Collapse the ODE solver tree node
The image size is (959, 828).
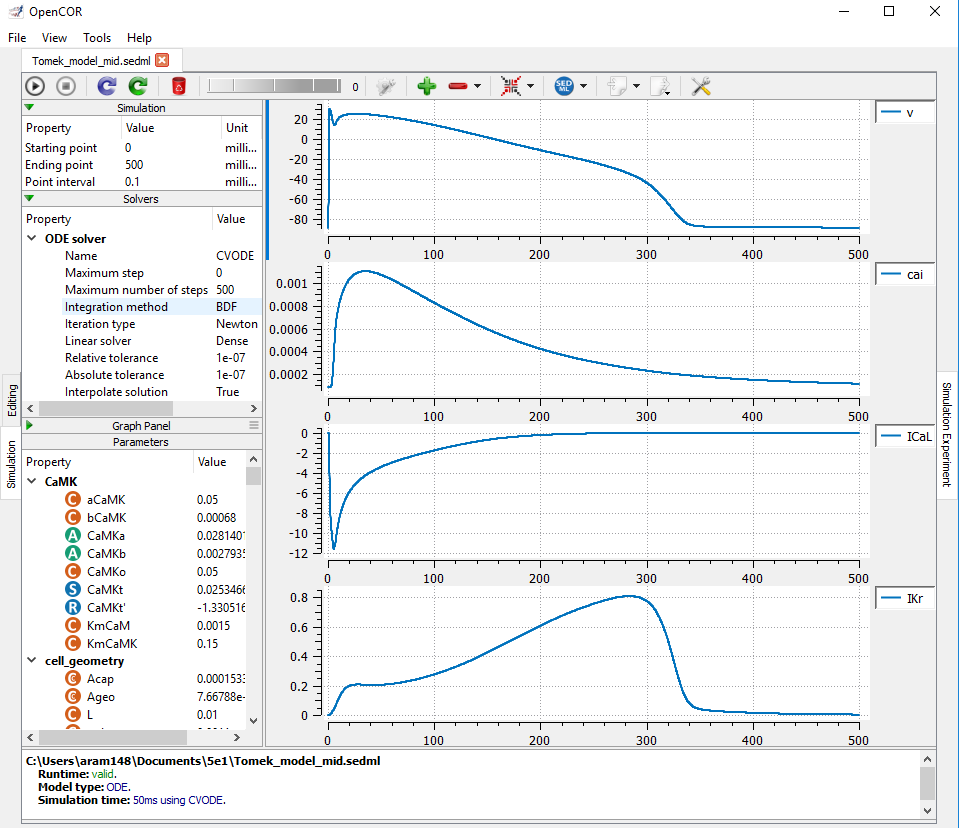(x=32, y=239)
